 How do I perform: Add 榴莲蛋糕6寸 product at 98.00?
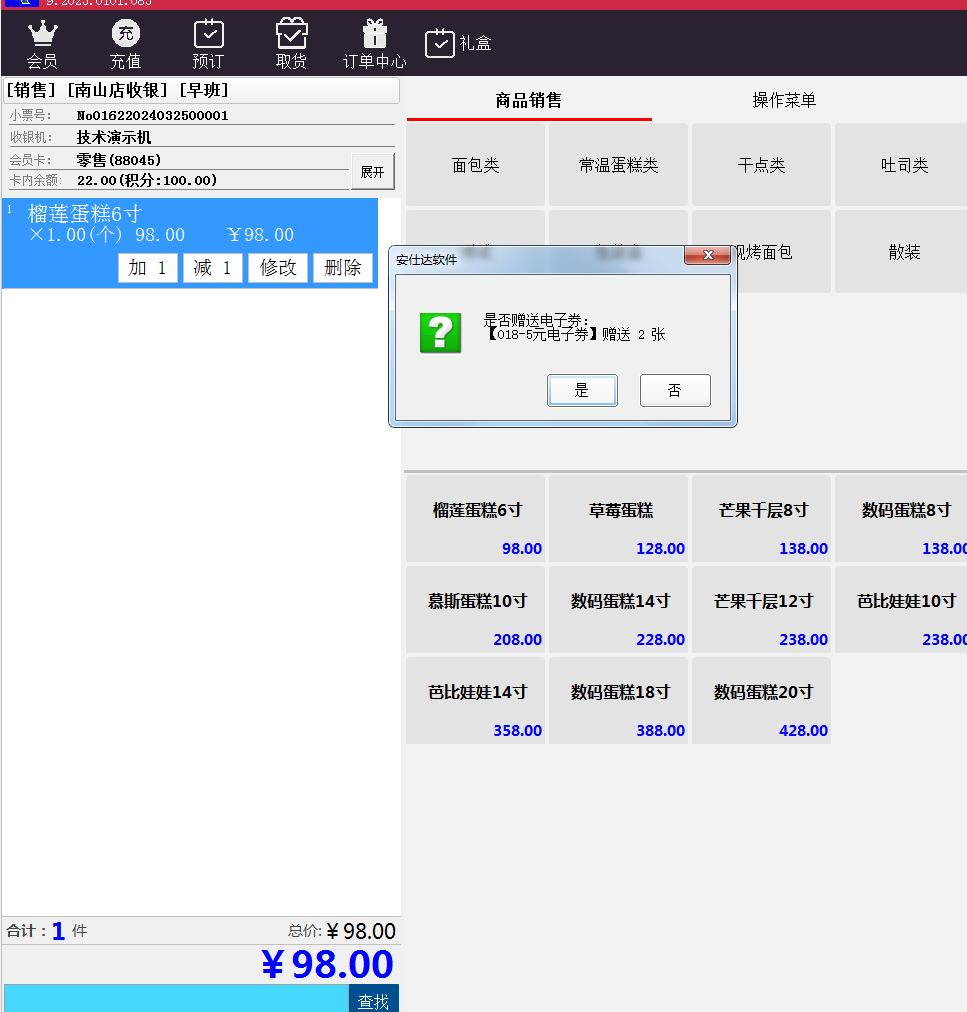pyautogui.click(x=476, y=519)
